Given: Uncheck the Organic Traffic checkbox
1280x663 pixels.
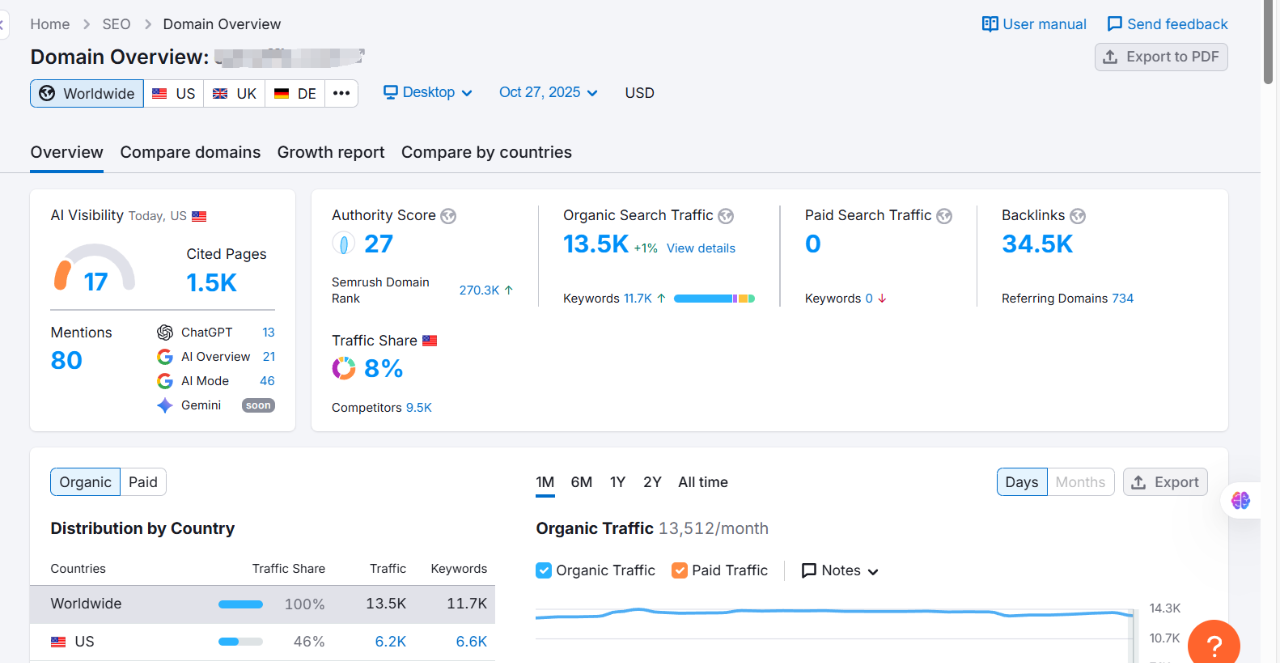Looking at the screenshot, I should (544, 570).
